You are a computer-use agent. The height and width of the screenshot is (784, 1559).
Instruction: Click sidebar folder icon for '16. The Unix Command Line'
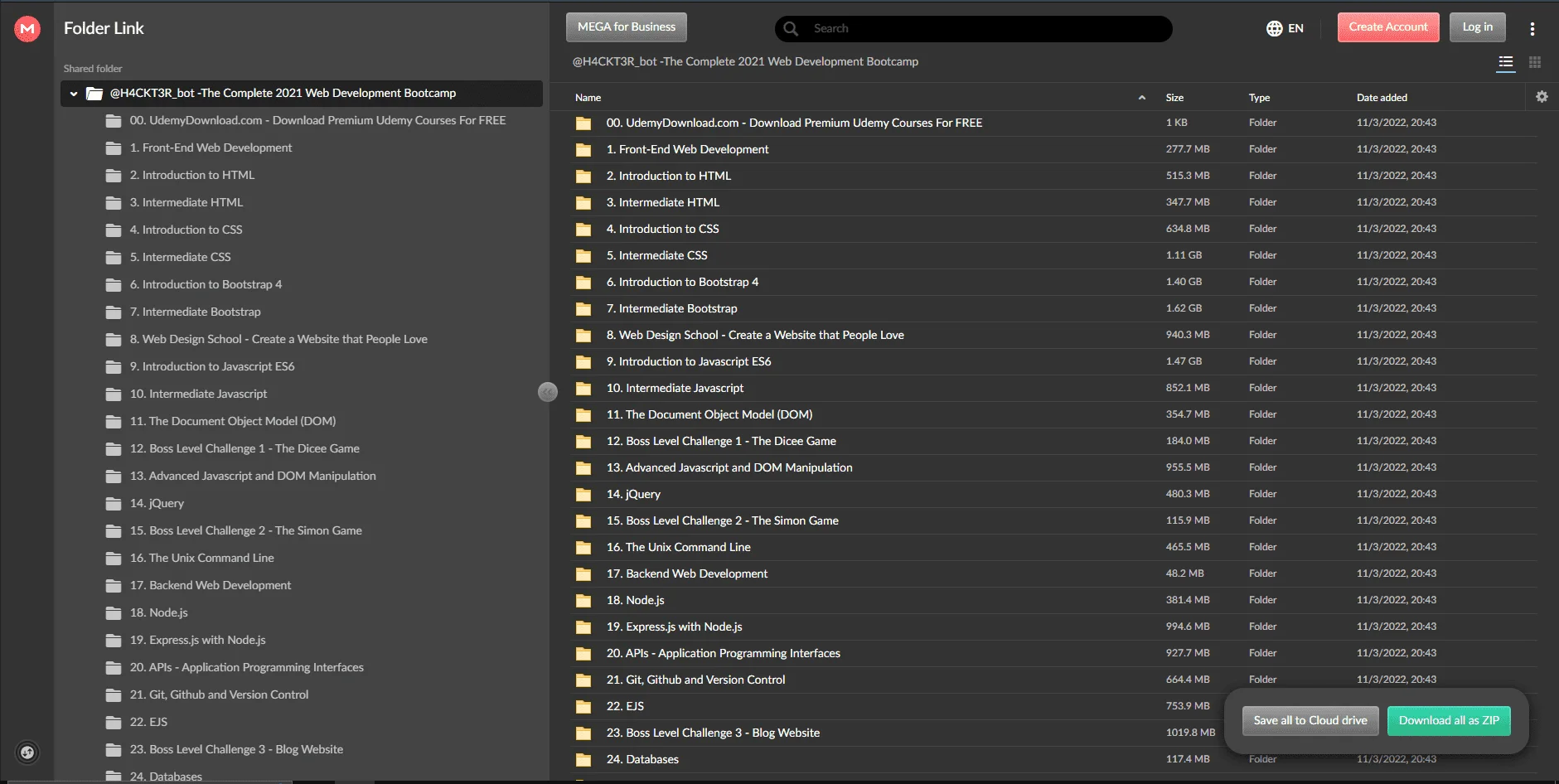pyautogui.click(x=114, y=559)
